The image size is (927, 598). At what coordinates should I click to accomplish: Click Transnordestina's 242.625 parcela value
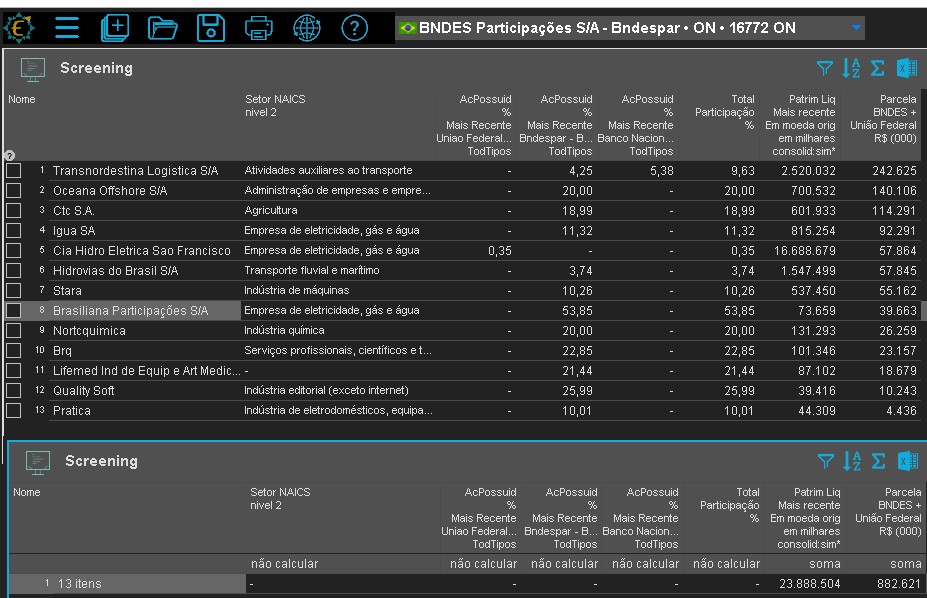894,171
